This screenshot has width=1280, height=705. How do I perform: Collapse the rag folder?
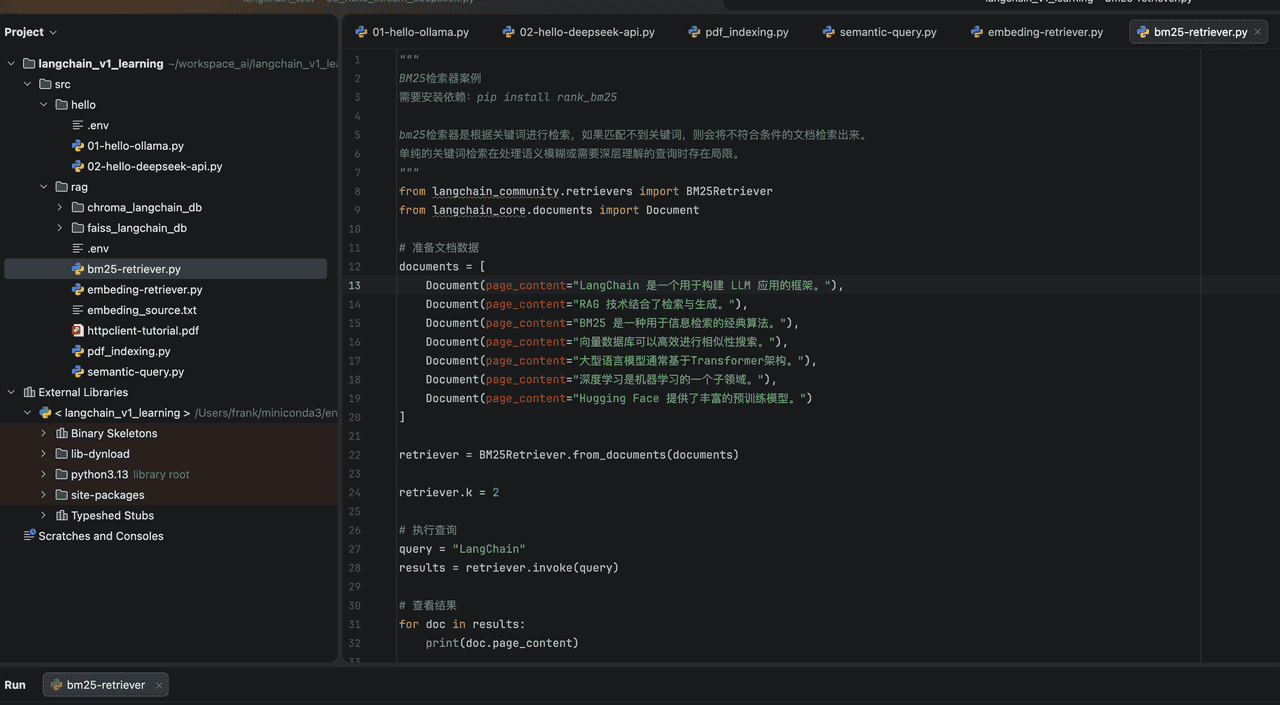pyautogui.click(x=44, y=187)
